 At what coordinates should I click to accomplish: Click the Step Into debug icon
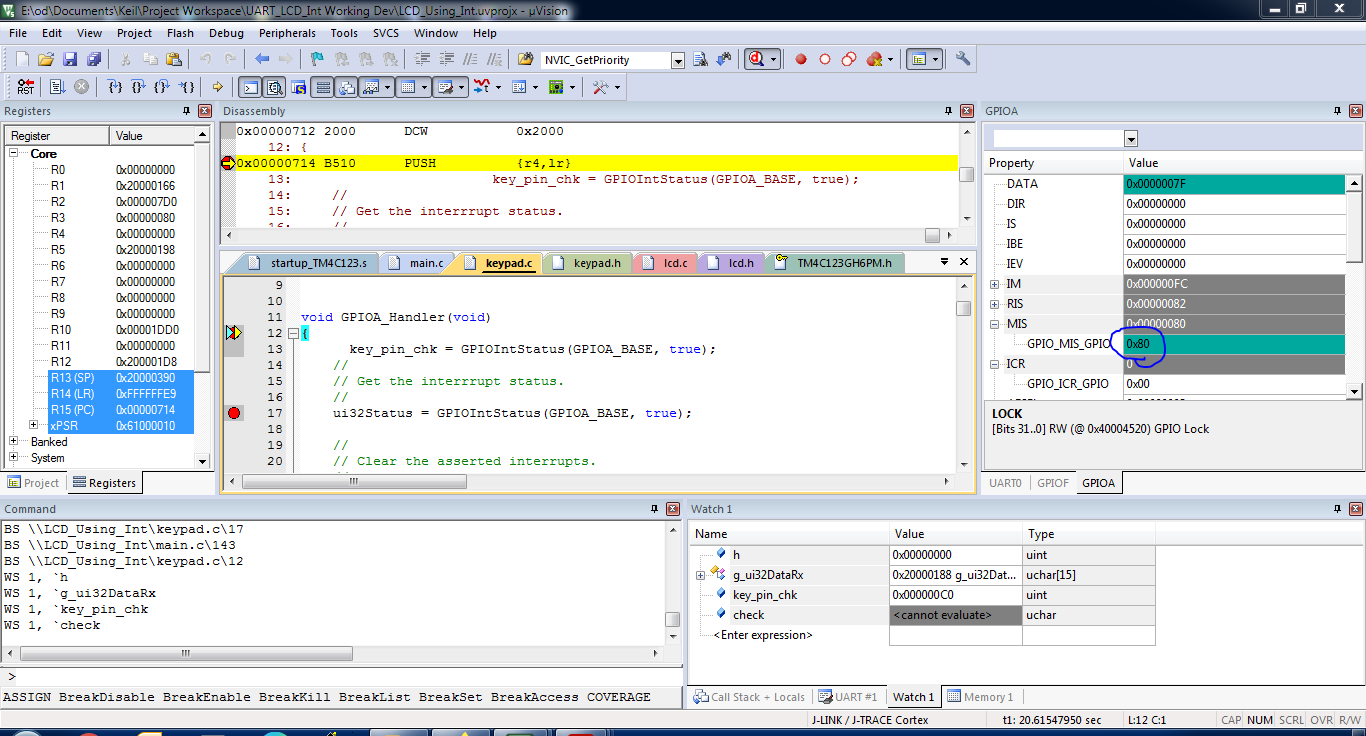pos(115,87)
